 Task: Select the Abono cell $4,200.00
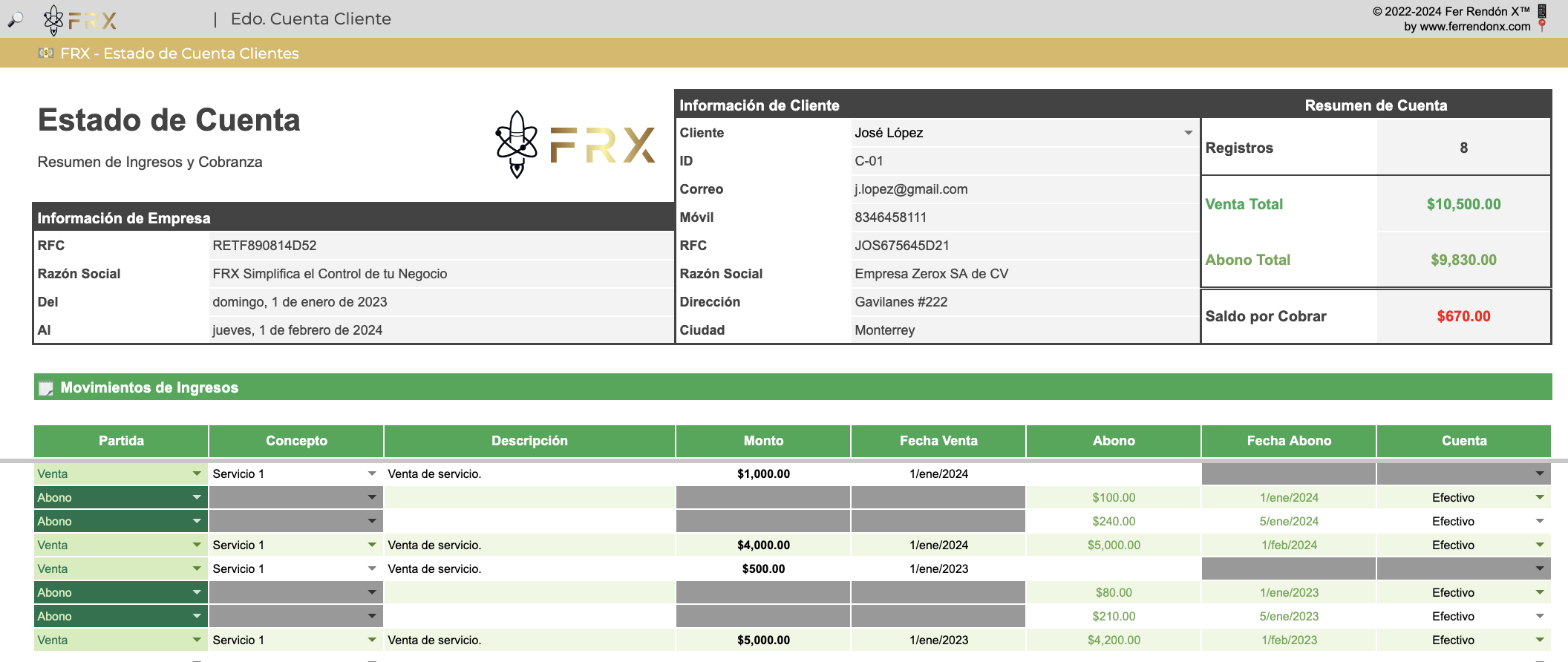click(x=1114, y=640)
